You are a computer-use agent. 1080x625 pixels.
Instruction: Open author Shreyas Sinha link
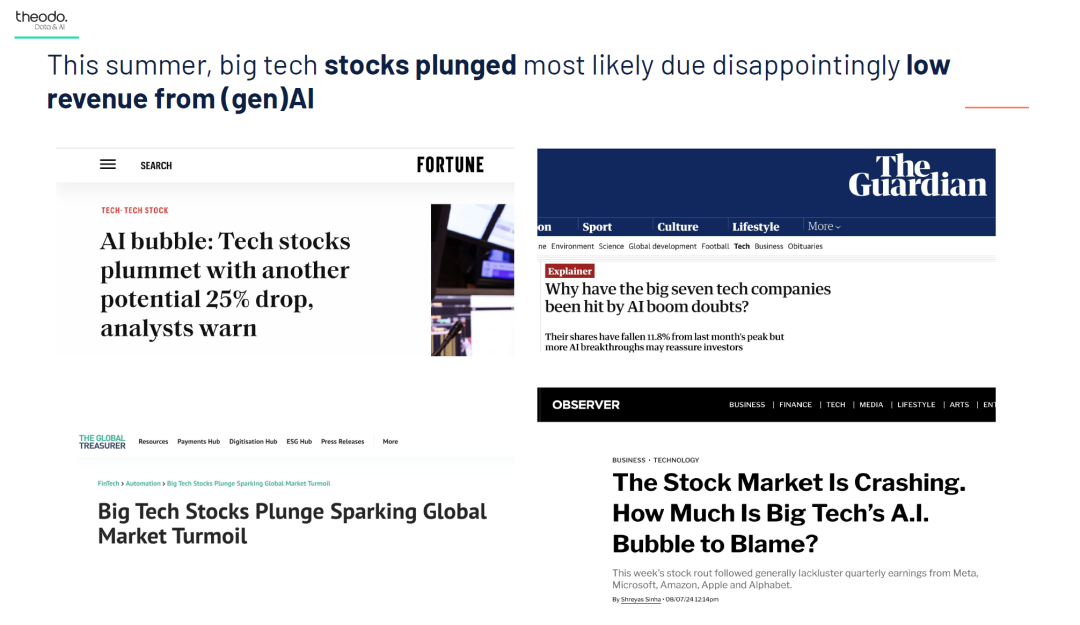tap(641, 600)
